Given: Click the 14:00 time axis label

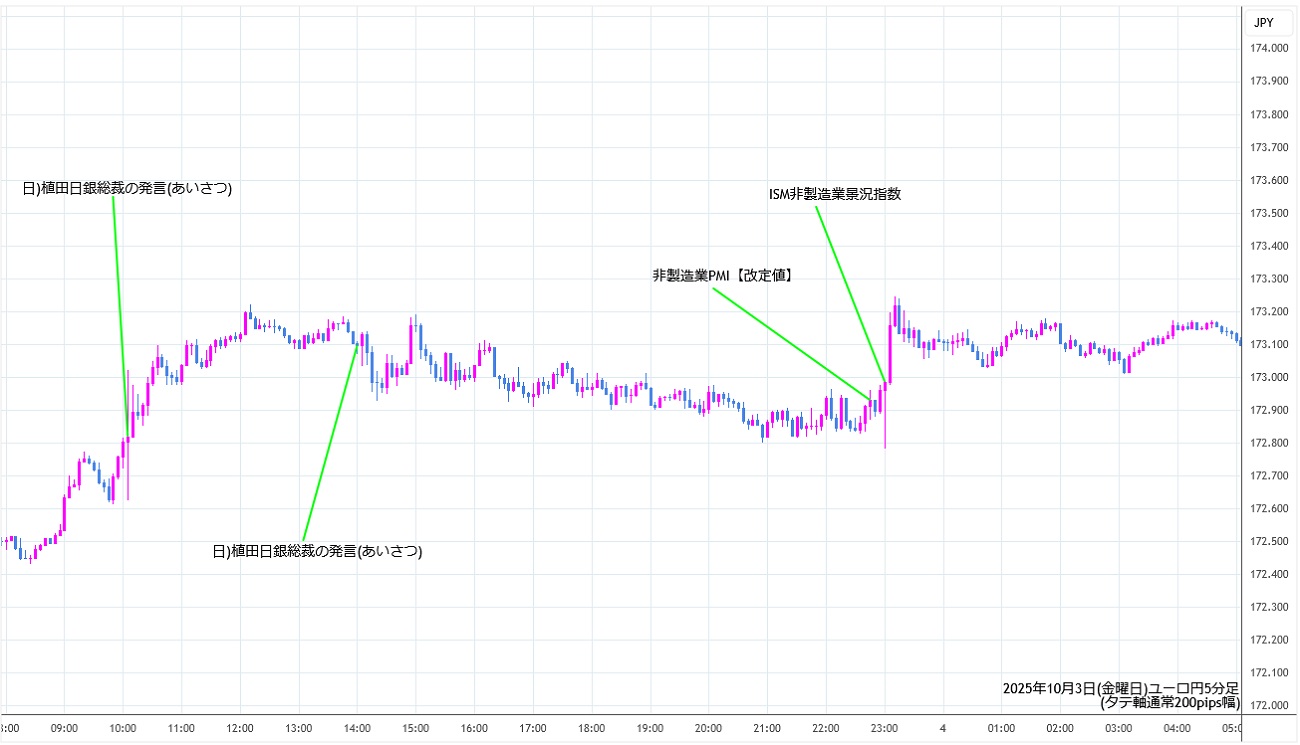Looking at the screenshot, I should [x=357, y=728].
